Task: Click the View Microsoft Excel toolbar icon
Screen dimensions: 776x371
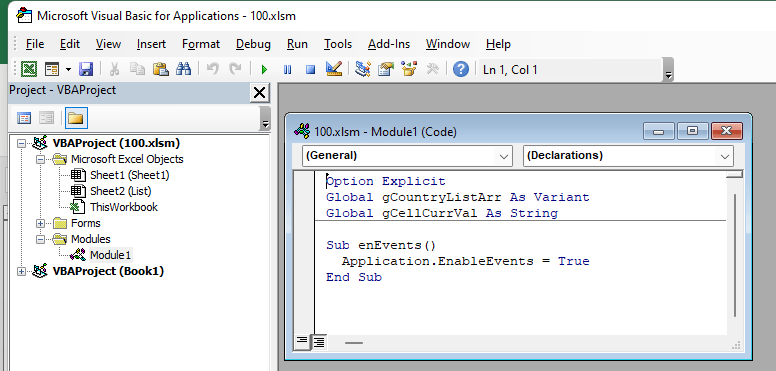Action: tap(29, 69)
